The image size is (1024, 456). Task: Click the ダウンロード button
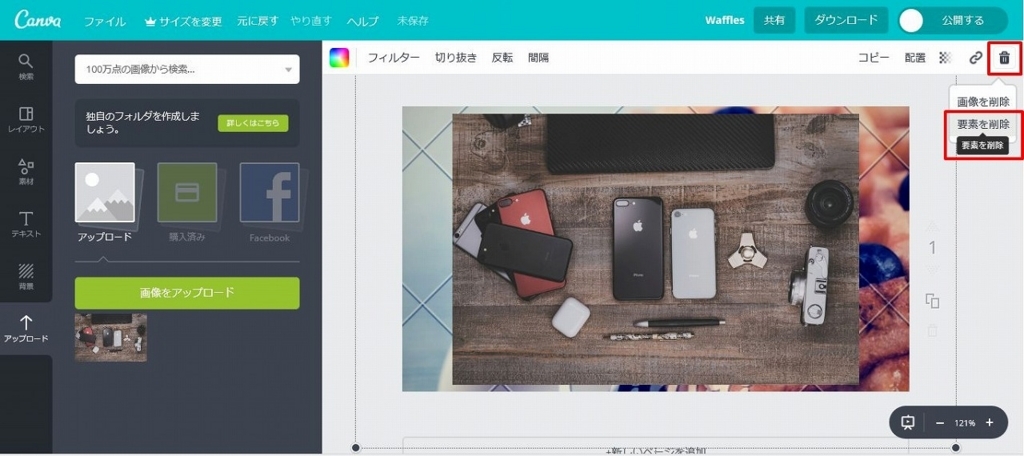tap(846, 20)
